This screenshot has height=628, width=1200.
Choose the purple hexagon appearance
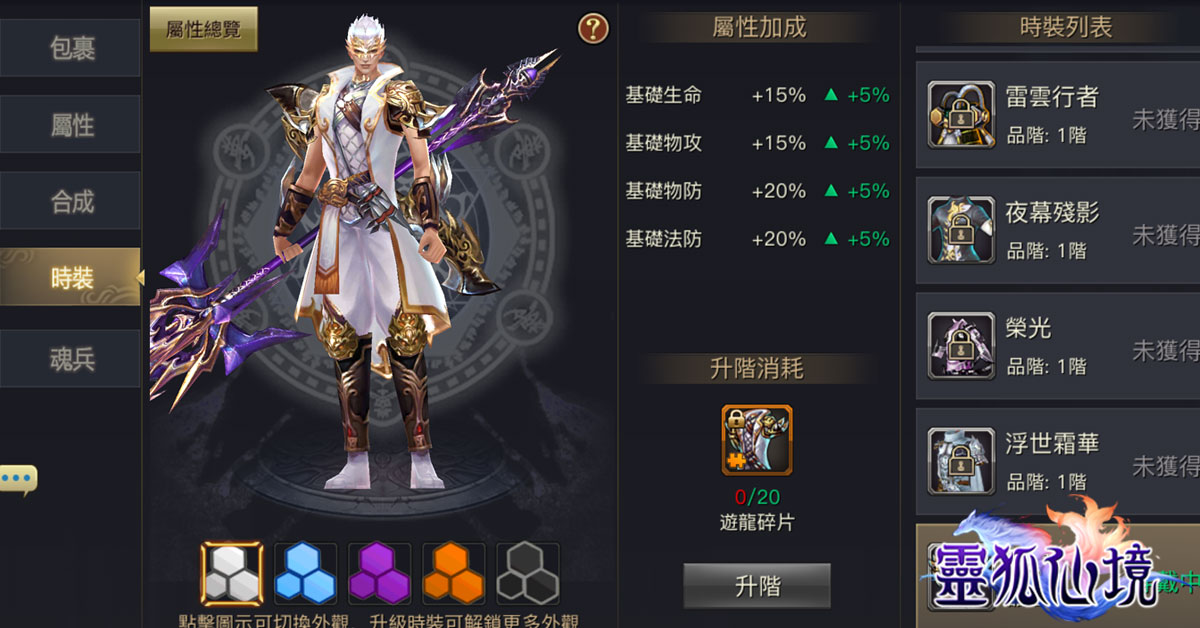click(380, 574)
